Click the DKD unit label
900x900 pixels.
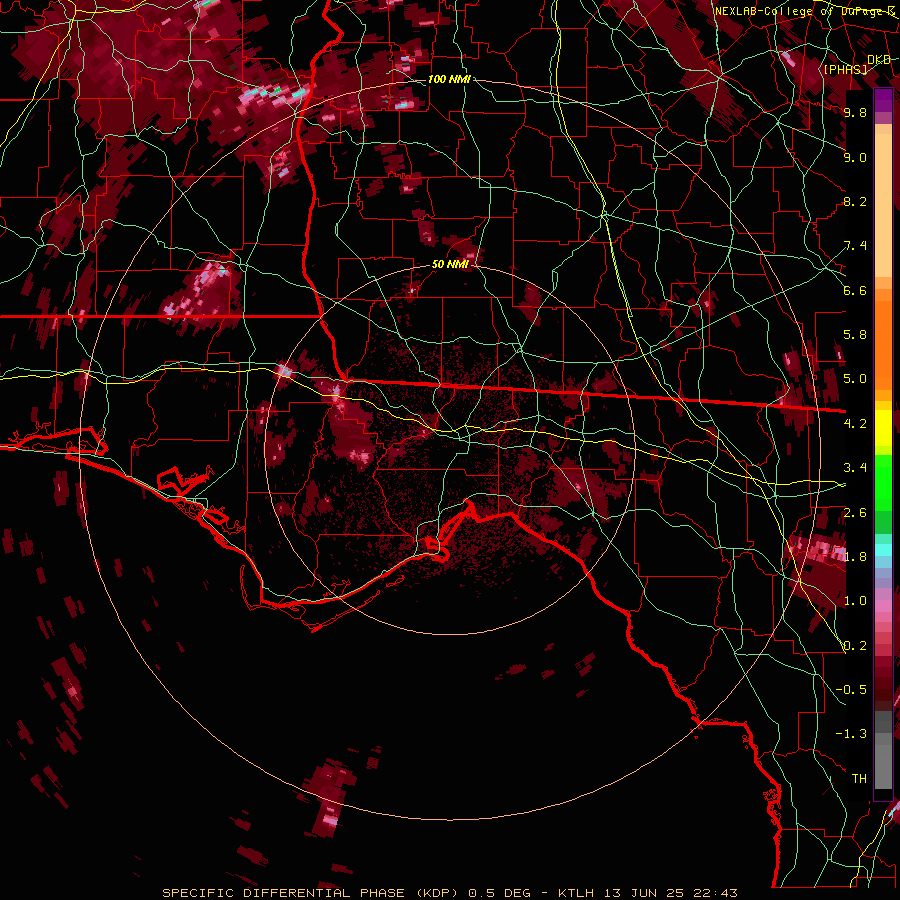pyautogui.click(x=879, y=60)
